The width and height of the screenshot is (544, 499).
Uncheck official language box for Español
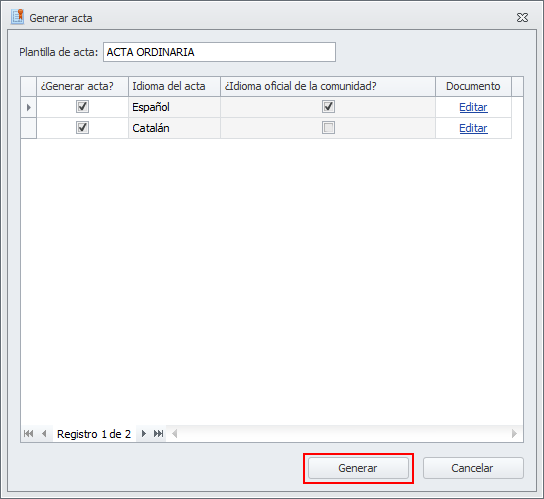pos(328,107)
